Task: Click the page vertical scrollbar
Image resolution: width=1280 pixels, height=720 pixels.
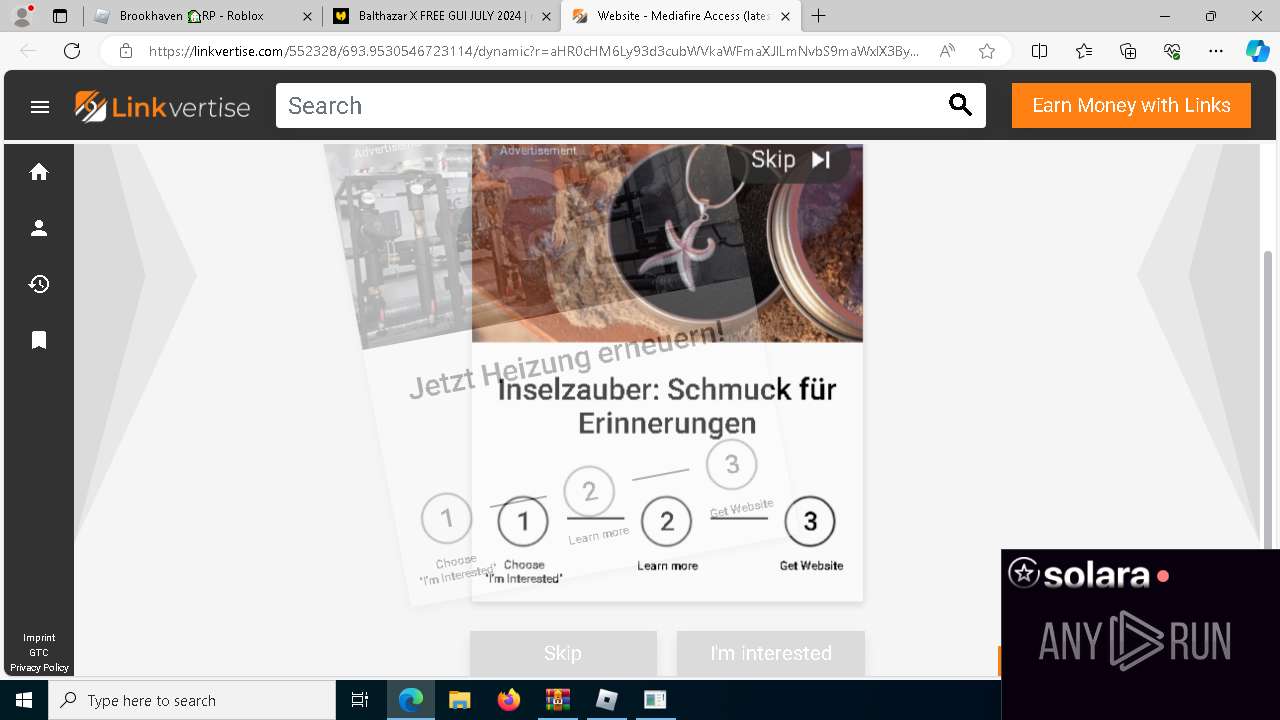Action: (x=1270, y=400)
